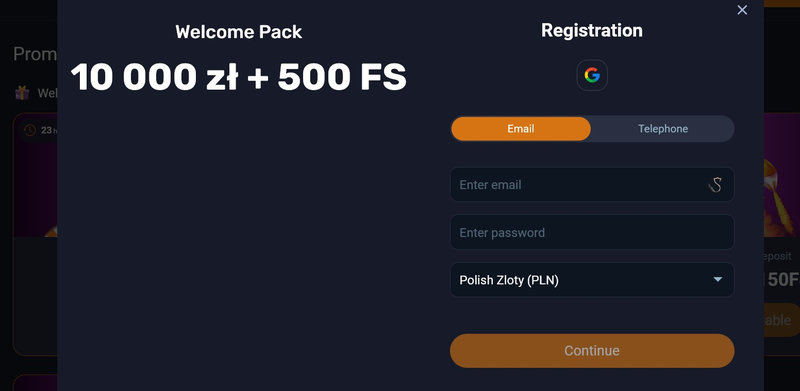Expand the currency list via the arrow
Screen dimensions: 800x391
pos(717,280)
